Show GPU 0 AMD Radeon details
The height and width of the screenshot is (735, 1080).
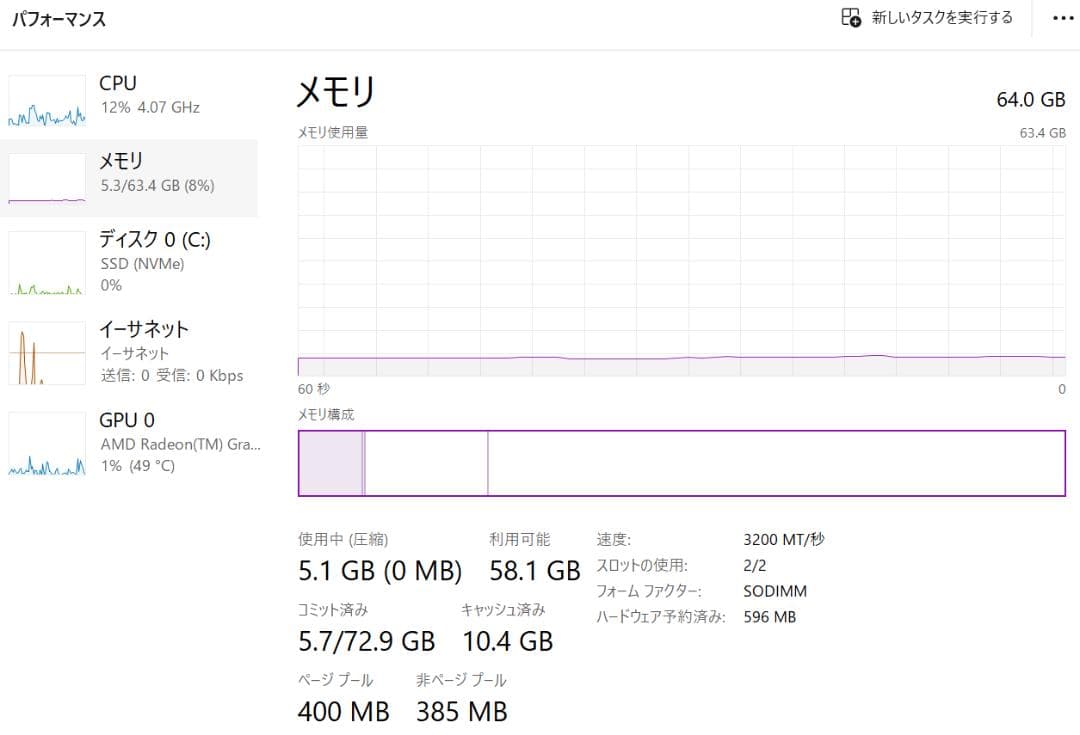click(x=180, y=443)
